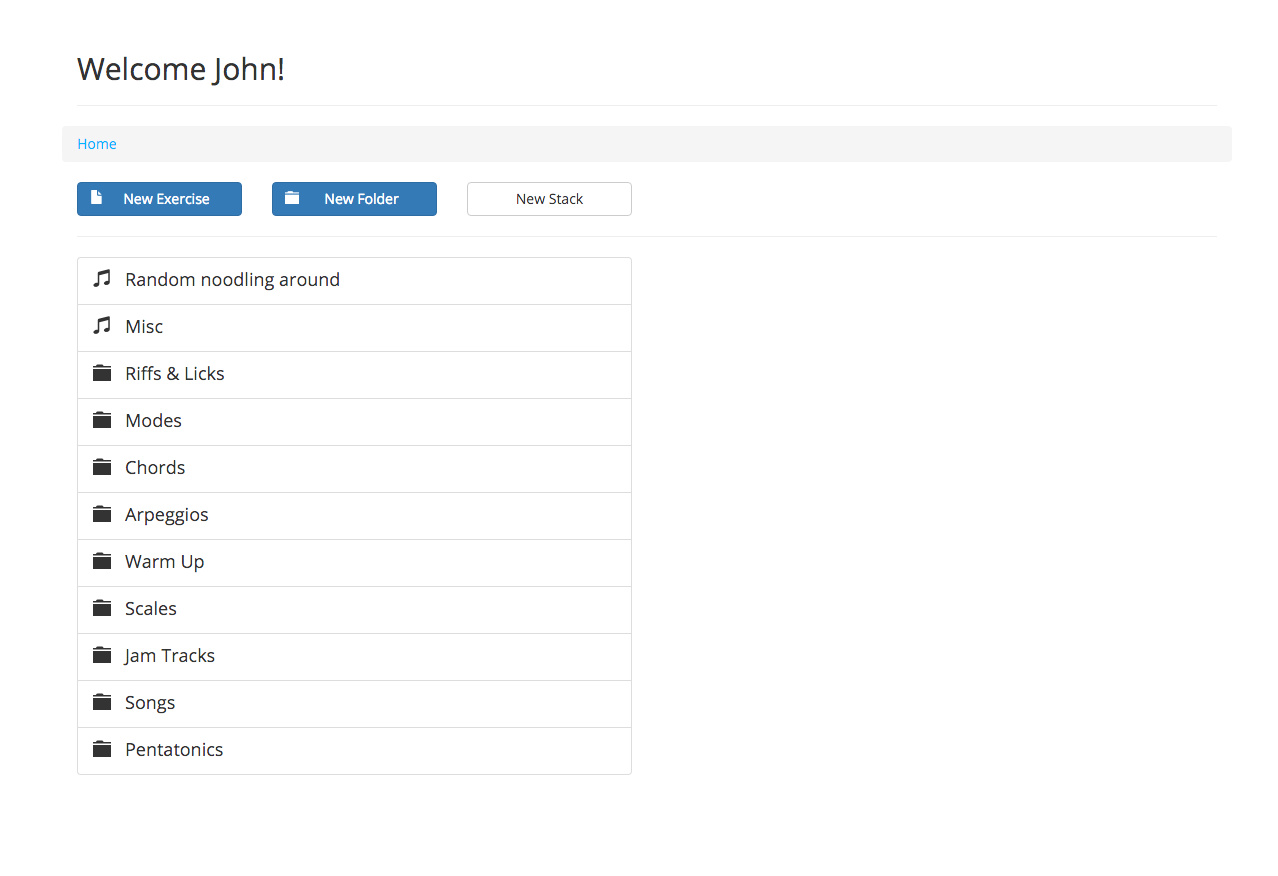Screen dimensions: 1278x876
Task: Create a New Folder
Action: coord(354,199)
